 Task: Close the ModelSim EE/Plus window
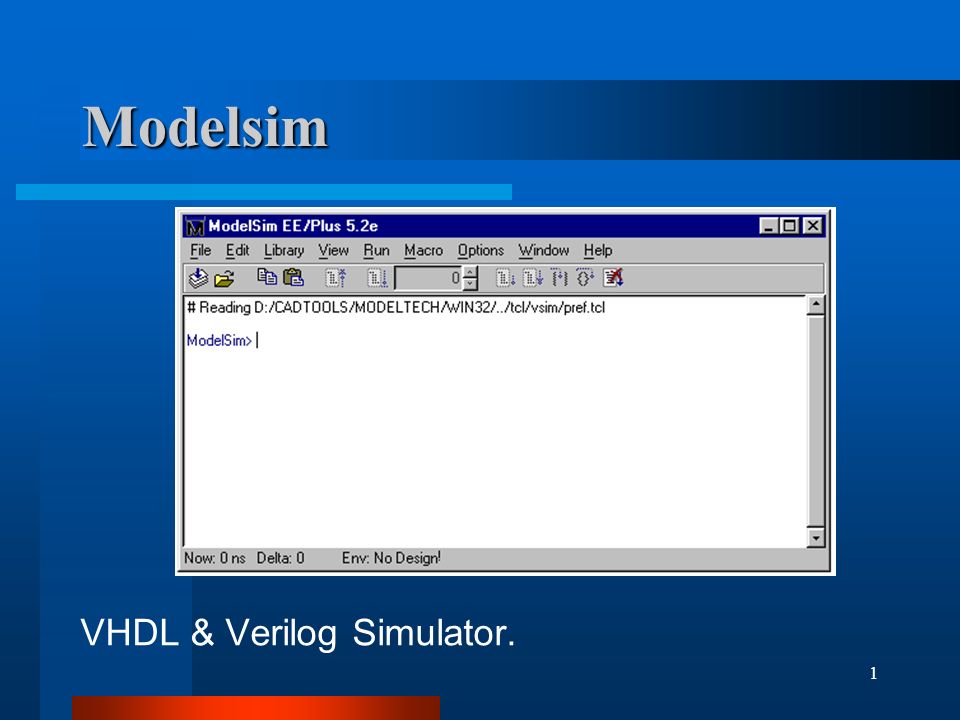tap(812, 226)
